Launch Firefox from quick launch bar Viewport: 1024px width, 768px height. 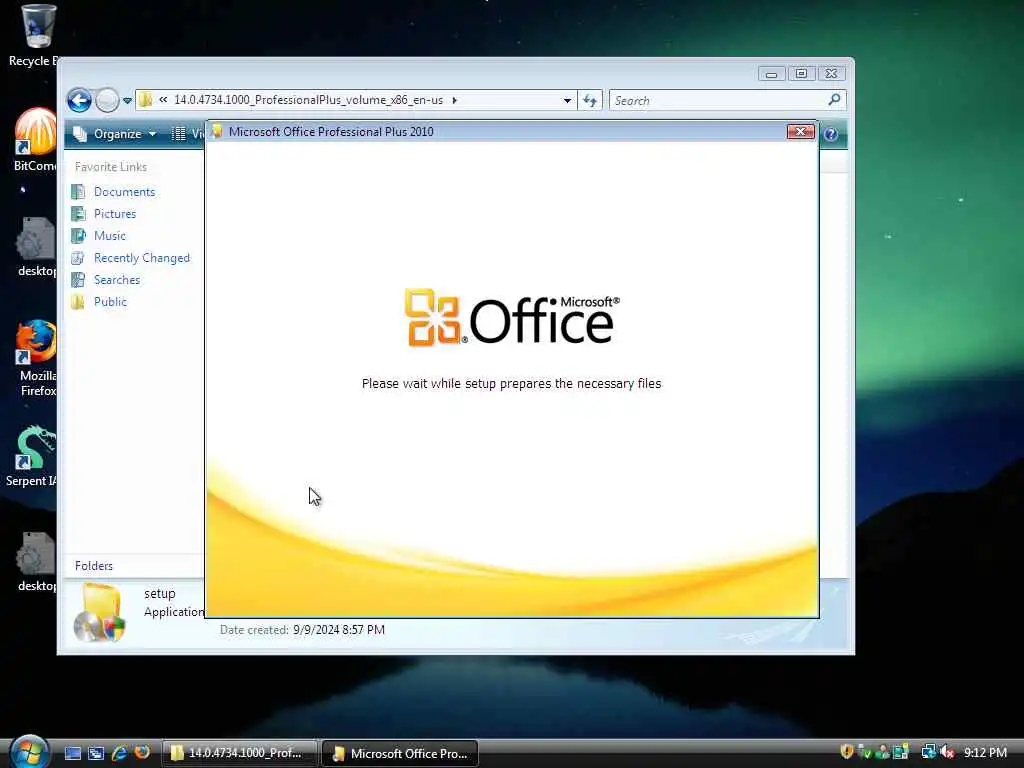(x=142, y=753)
